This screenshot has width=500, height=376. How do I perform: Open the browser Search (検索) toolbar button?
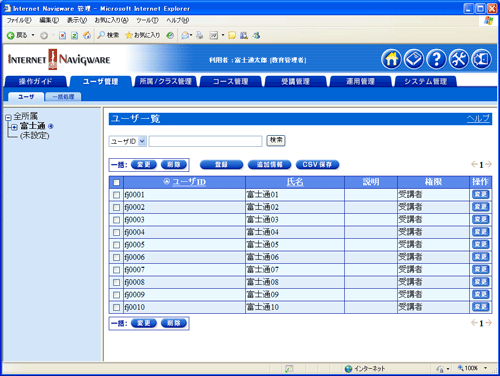point(108,35)
